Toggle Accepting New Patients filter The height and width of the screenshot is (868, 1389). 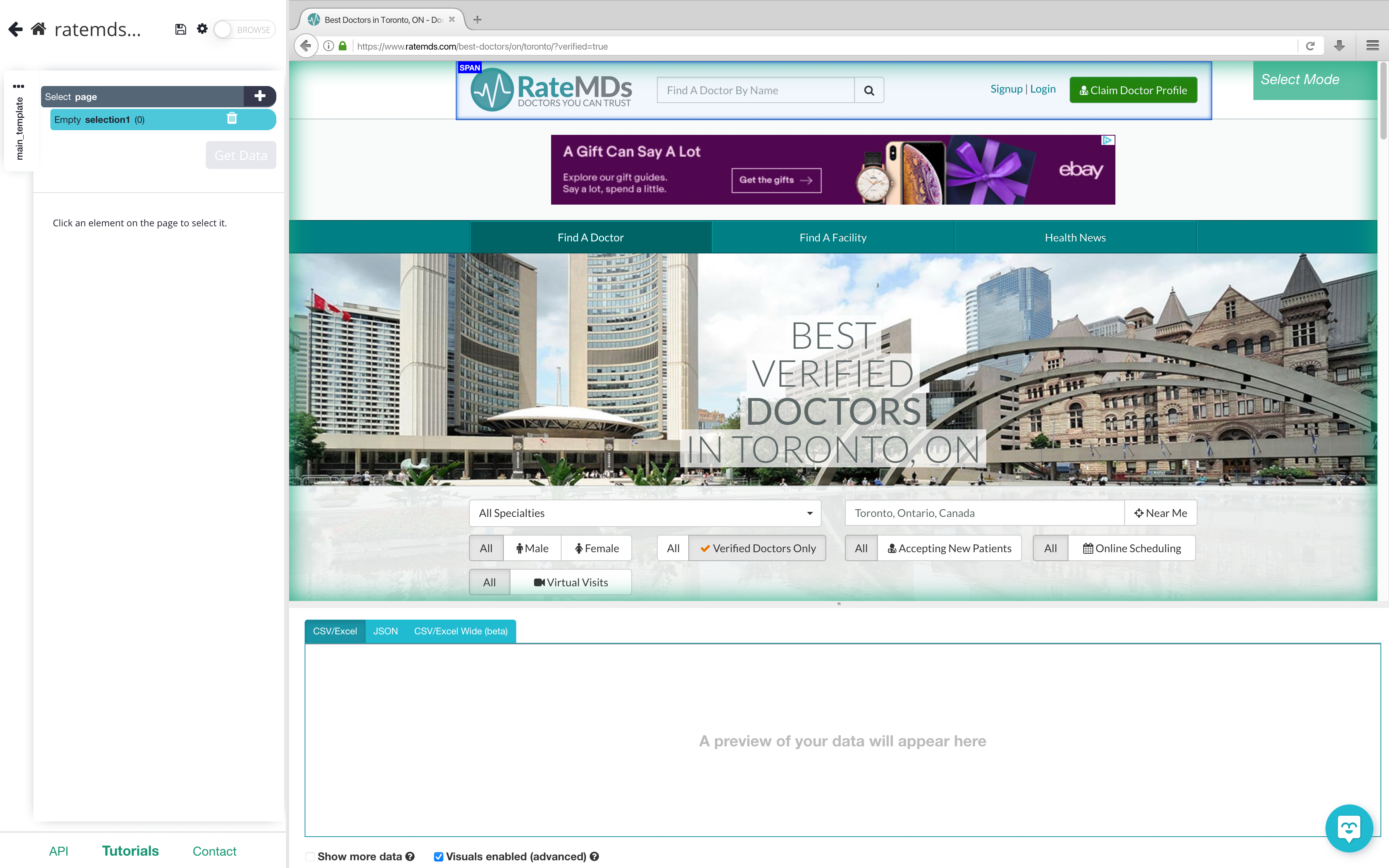(950, 548)
